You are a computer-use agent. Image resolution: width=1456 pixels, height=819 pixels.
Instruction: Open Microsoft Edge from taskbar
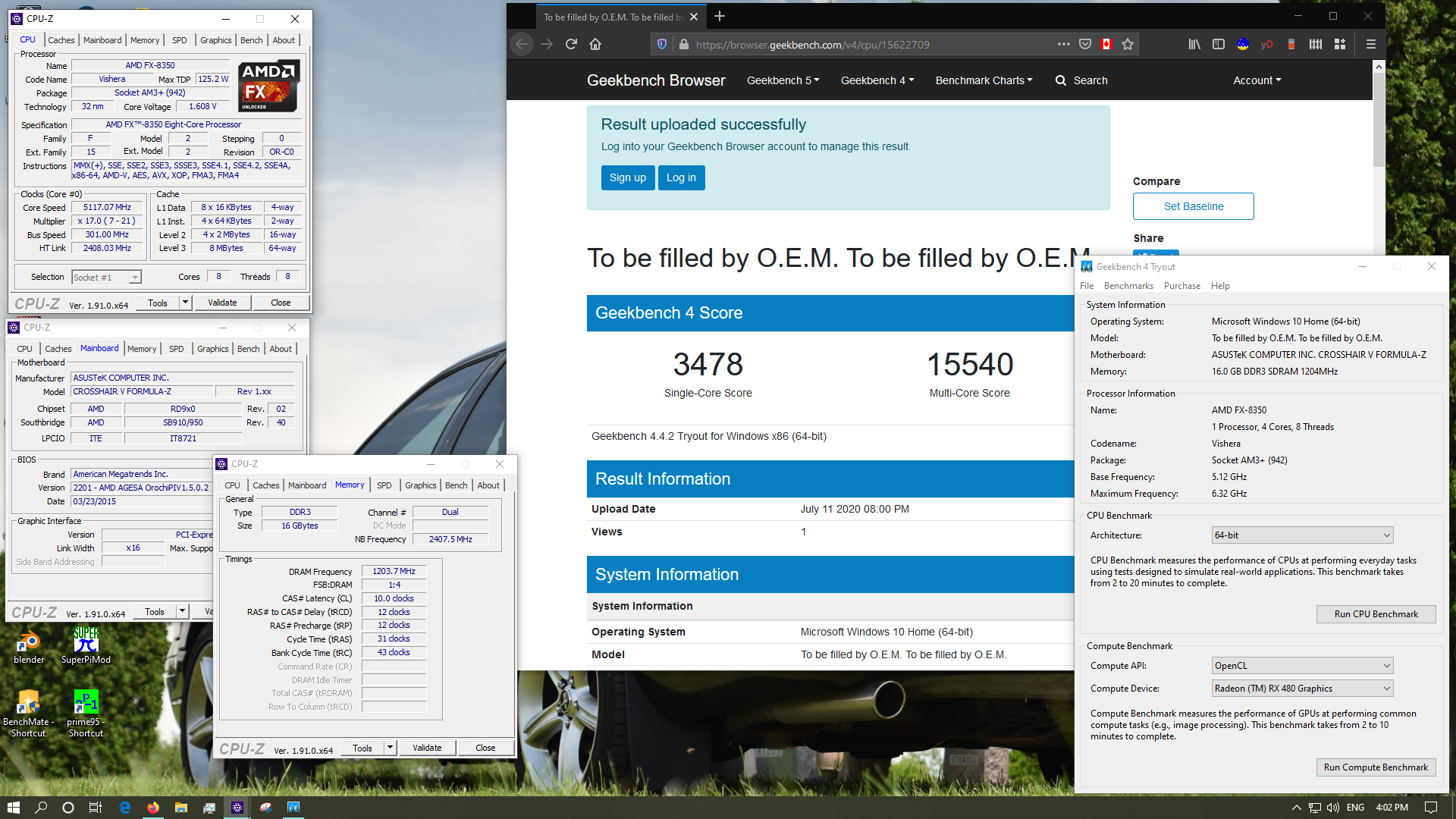click(x=124, y=808)
